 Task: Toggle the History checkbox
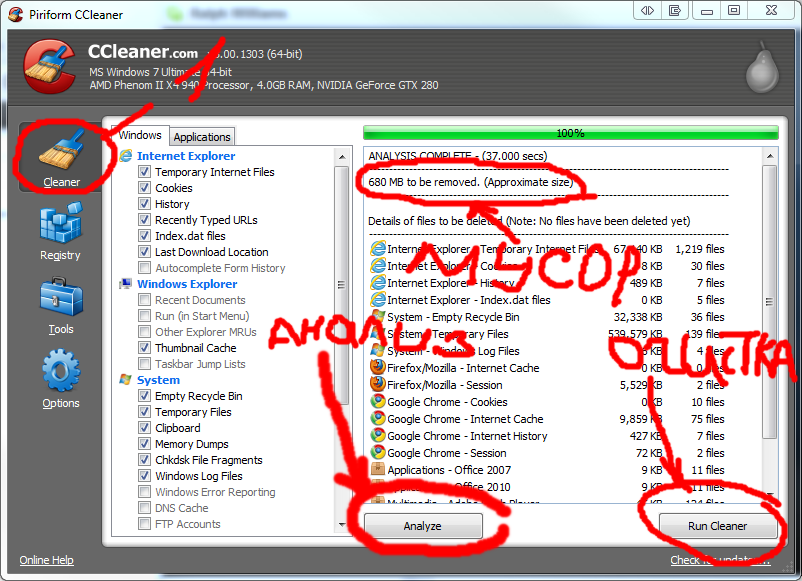pyautogui.click(x=145, y=204)
